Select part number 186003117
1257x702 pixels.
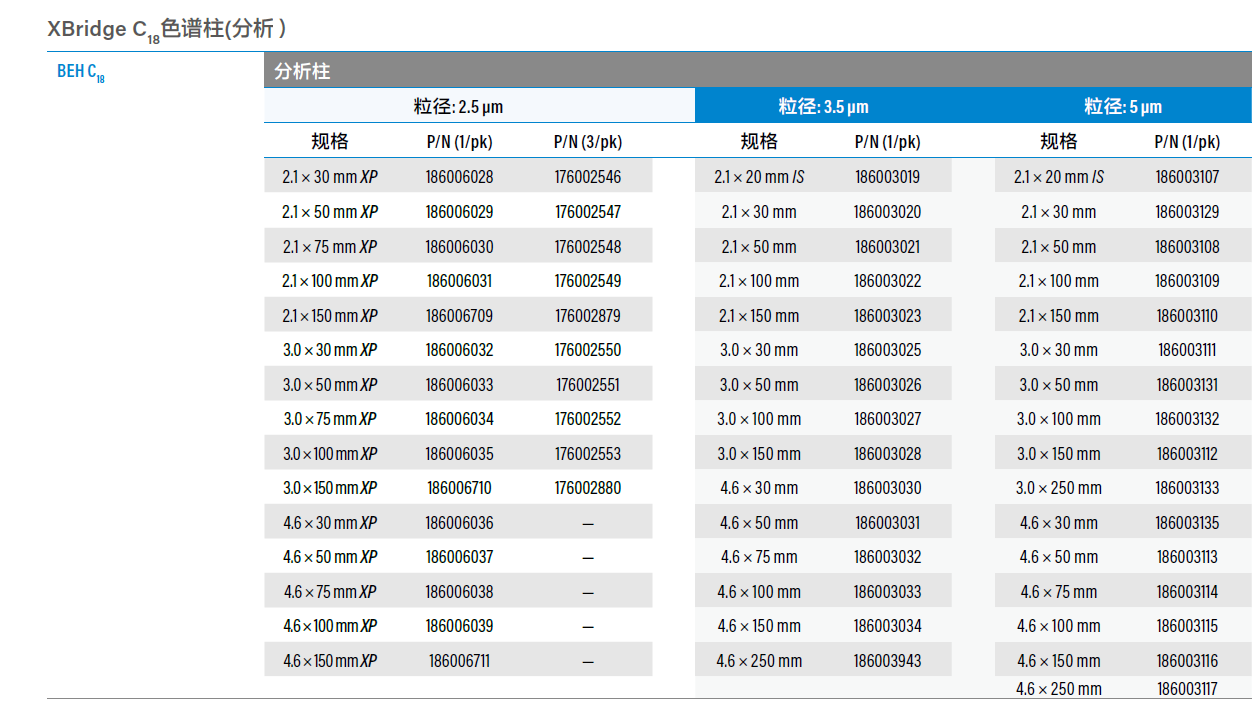click(x=1187, y=689)
